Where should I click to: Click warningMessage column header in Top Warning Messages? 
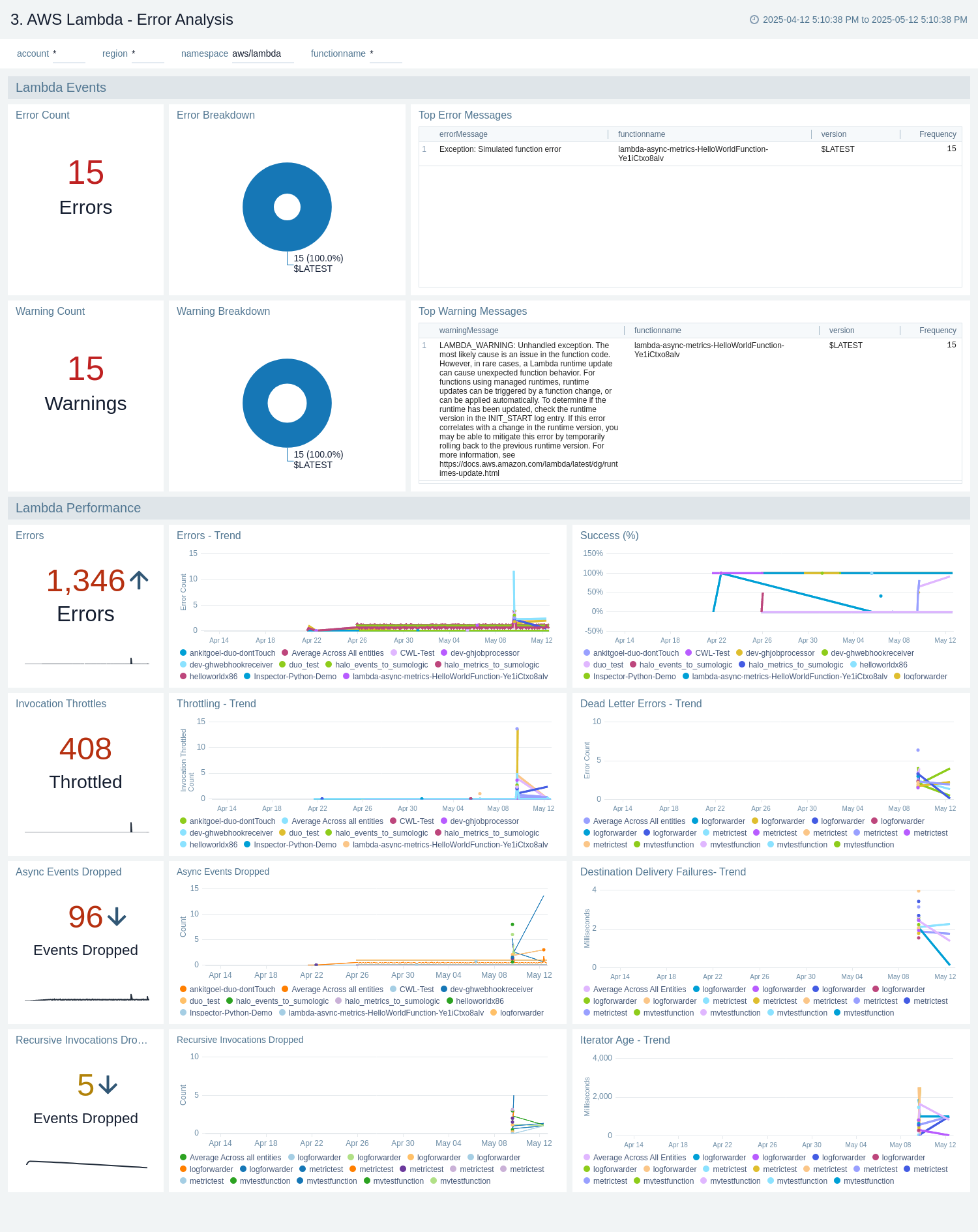(x=469, y=330)
